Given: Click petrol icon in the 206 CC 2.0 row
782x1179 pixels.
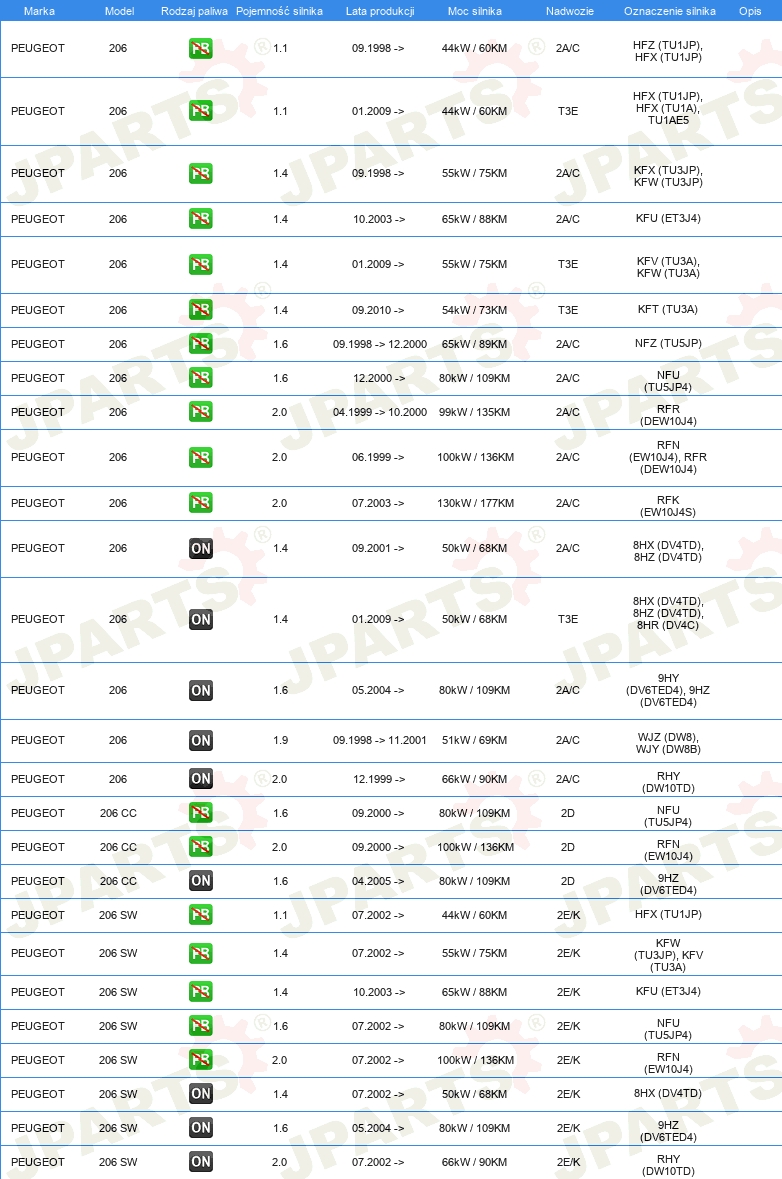Looking at the screenshot, I should [x=201, y=847].
